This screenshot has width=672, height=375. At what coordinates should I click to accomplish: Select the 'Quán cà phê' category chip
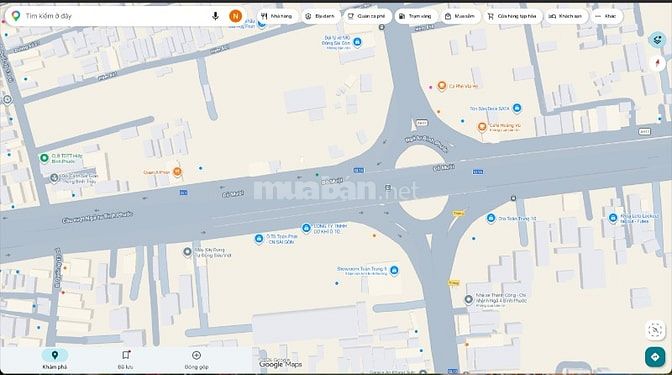pos(366,16)
